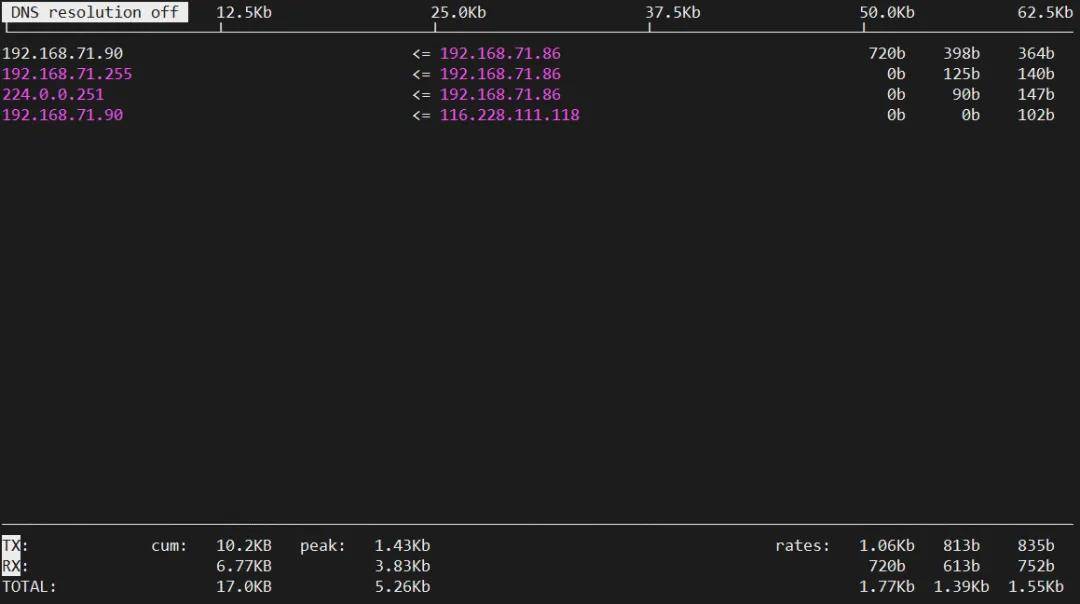Click the highlighted TX label
Viewport: 1080px width, 604px height.
coord(12,546)
